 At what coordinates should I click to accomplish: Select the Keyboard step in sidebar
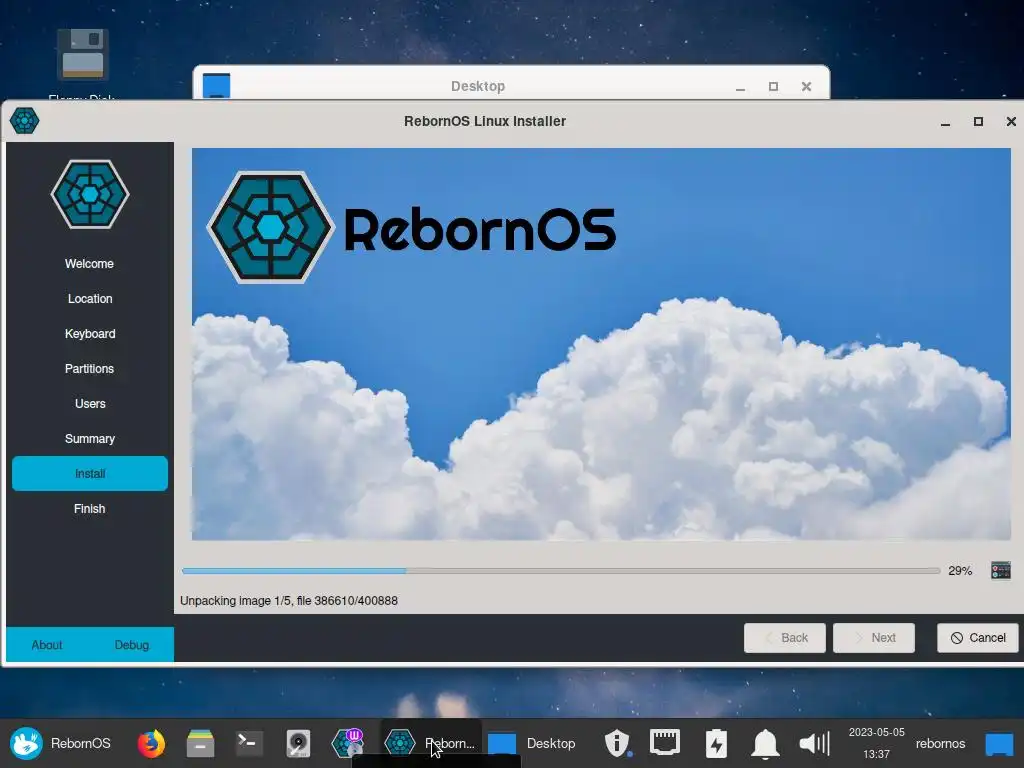[89, 334]
